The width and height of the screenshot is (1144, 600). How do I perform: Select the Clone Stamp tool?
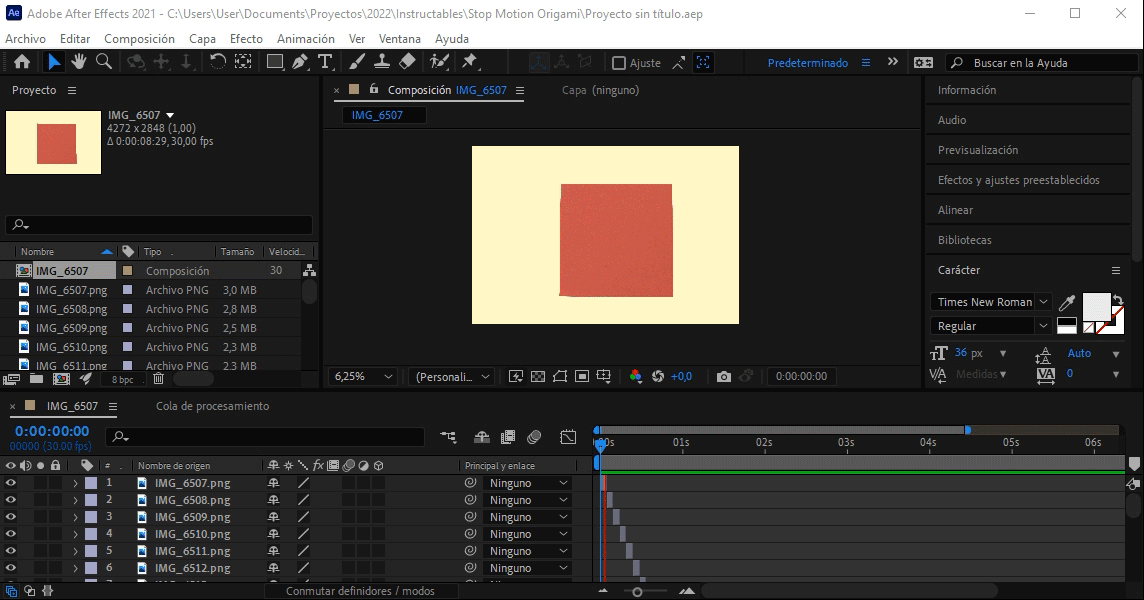pyautogui.click(x=381, y=62)
